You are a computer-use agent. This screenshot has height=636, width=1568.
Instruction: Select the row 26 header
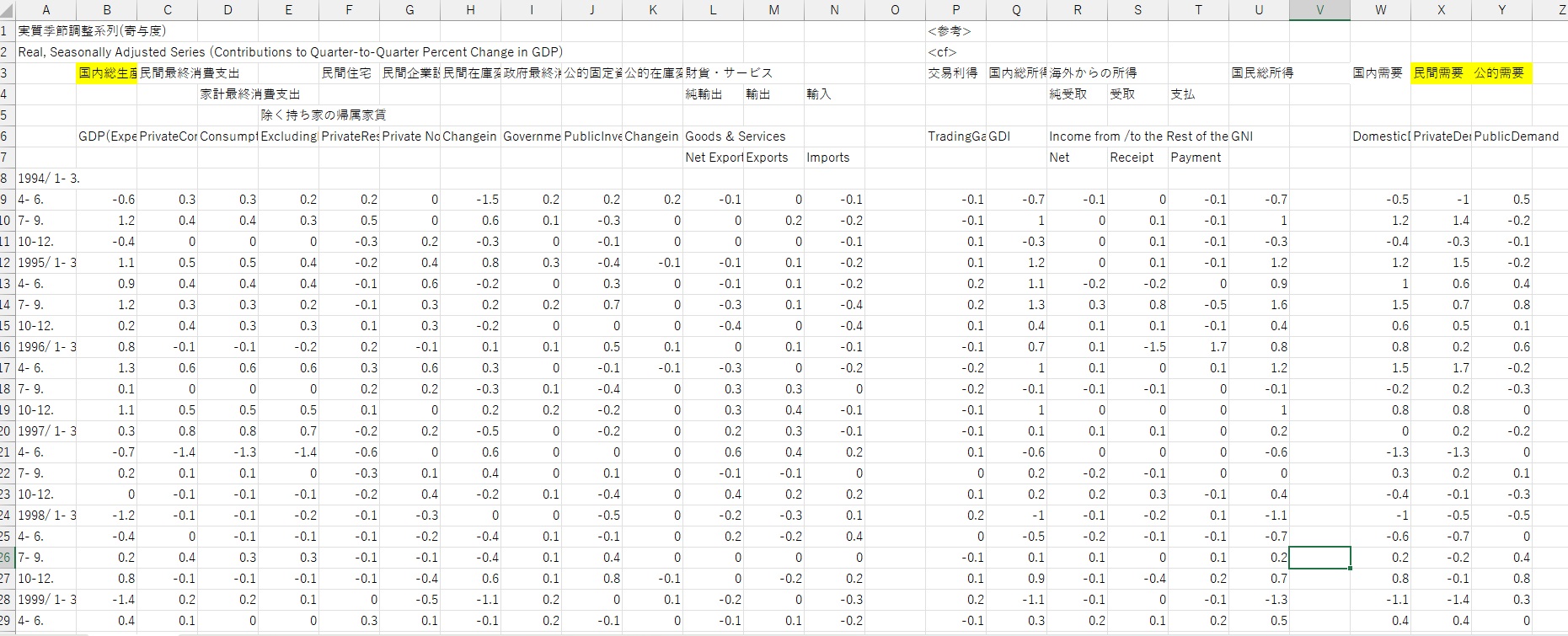pyautogui.click(x=7, y=558)
